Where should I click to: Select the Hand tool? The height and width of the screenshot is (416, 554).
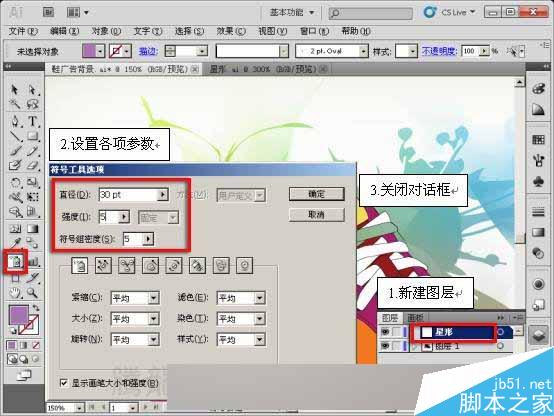(15, 293)
